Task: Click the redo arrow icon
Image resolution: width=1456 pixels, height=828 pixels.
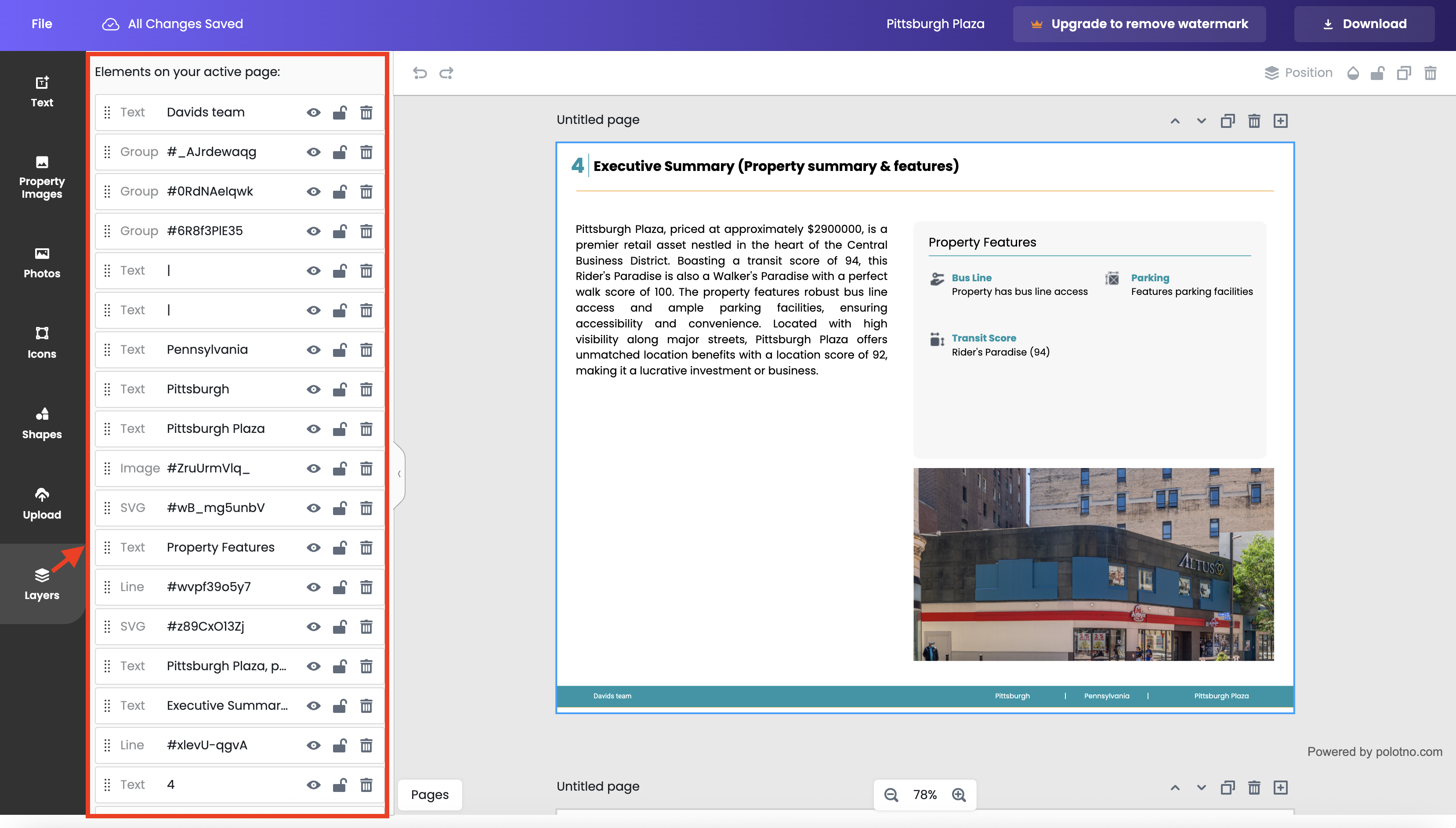Action: [x=447, y=73]
